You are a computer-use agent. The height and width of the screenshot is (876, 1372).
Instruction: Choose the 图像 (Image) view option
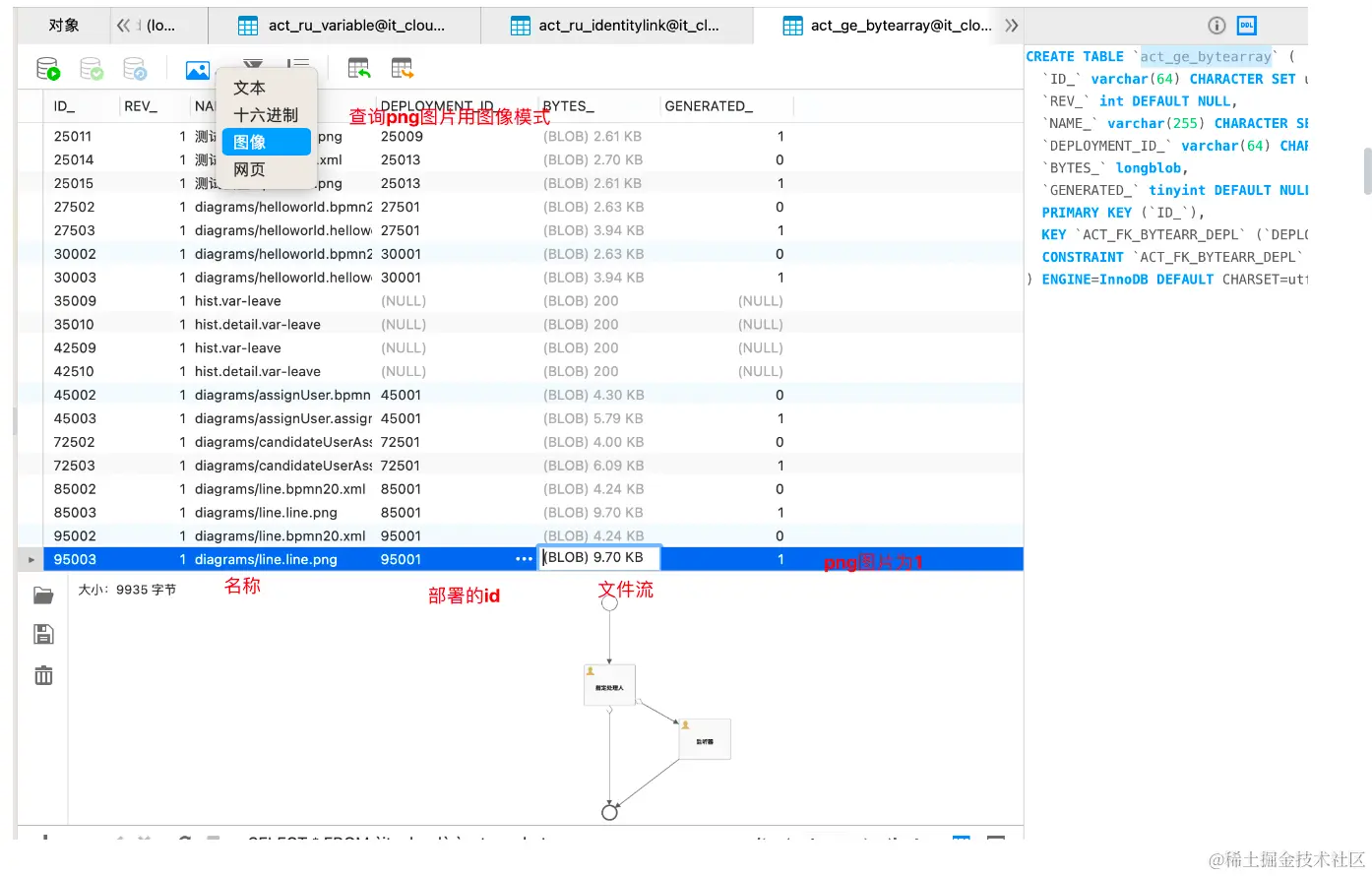click(267, 143)
